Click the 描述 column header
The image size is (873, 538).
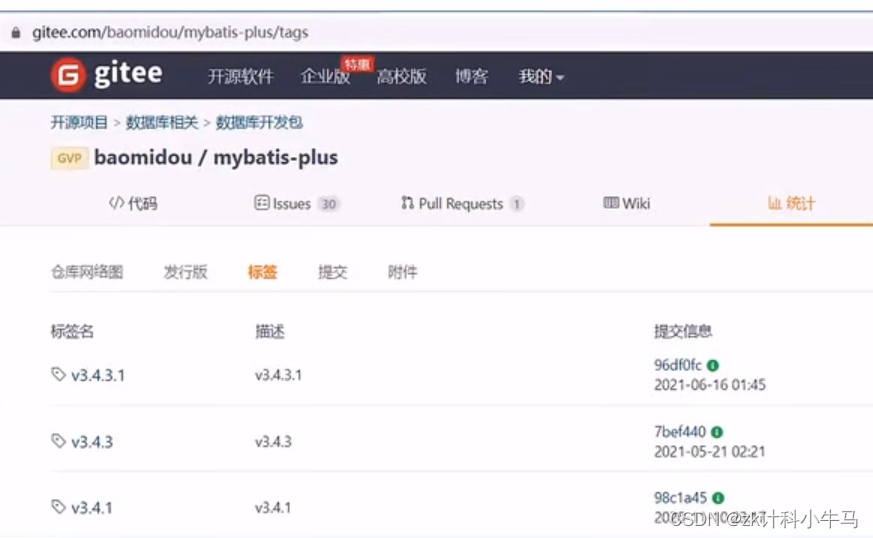click(x=270, y=331)
